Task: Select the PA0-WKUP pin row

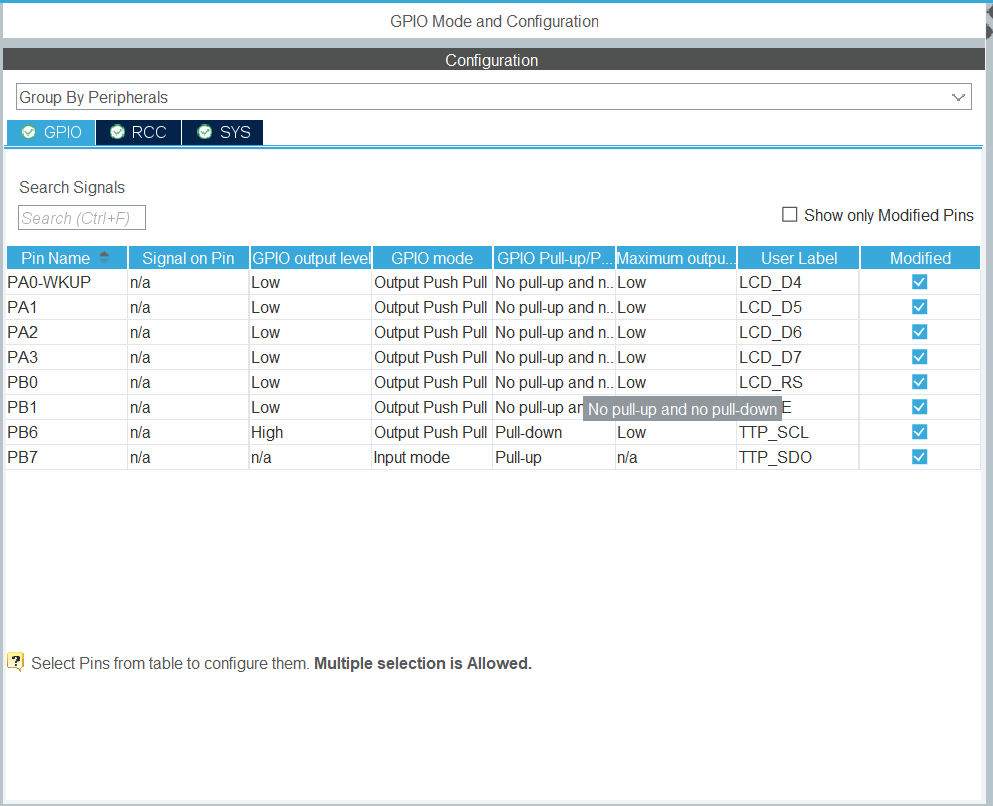Action: coord(493,282)
